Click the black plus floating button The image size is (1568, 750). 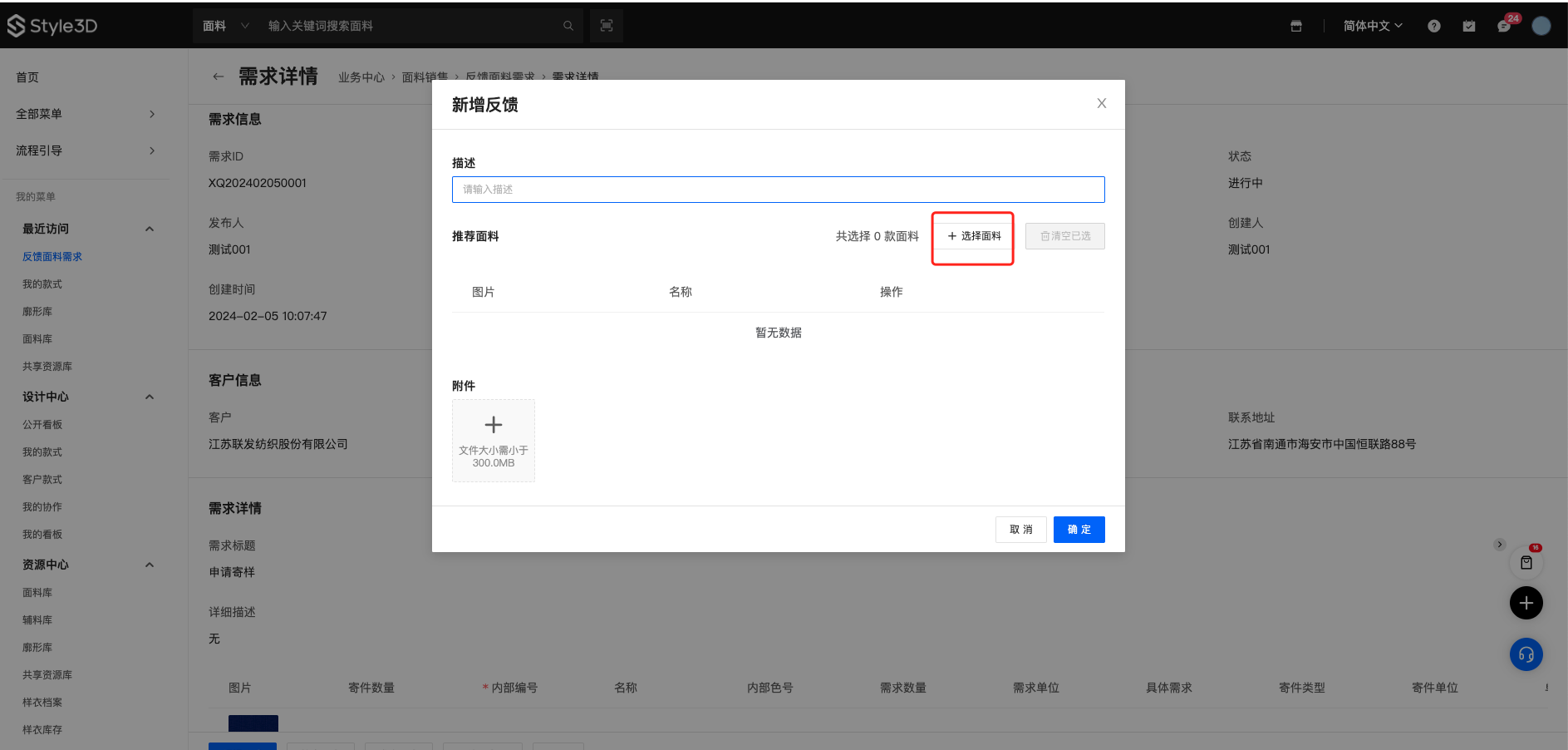pos(1526,603)
